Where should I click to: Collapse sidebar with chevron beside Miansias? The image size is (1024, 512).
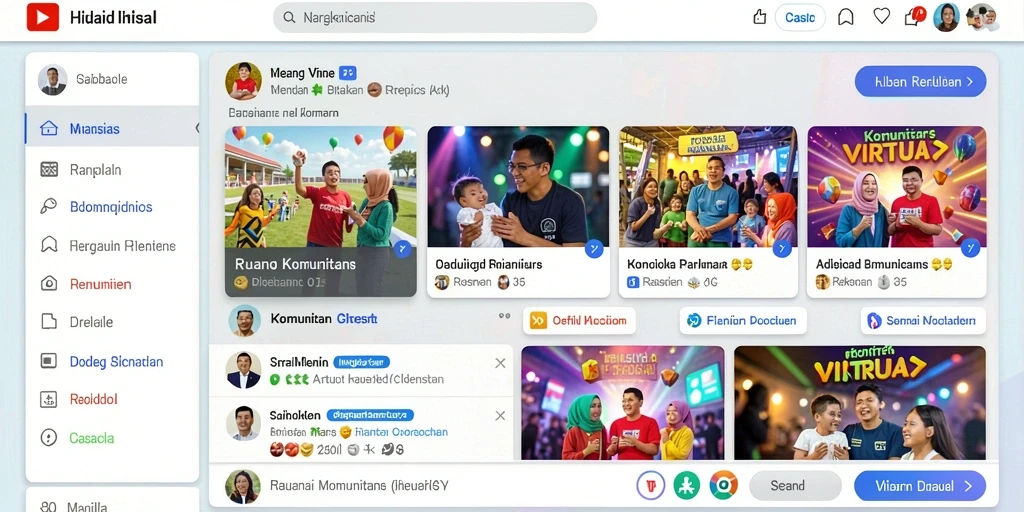point(197,128)
